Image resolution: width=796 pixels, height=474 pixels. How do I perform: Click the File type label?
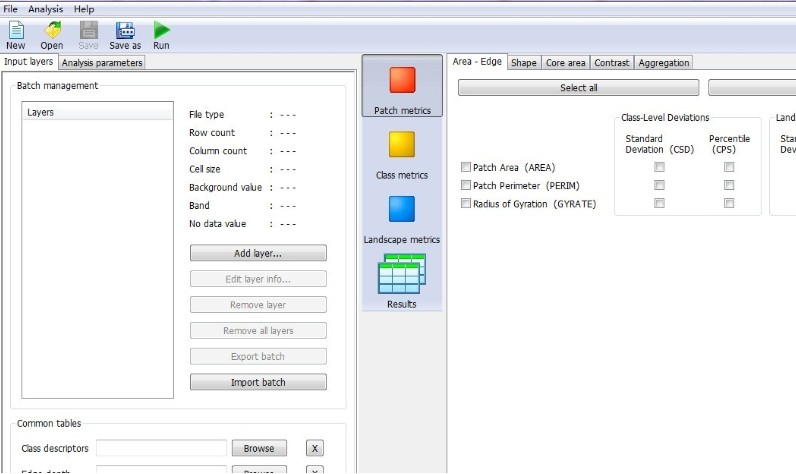[206, 115]
